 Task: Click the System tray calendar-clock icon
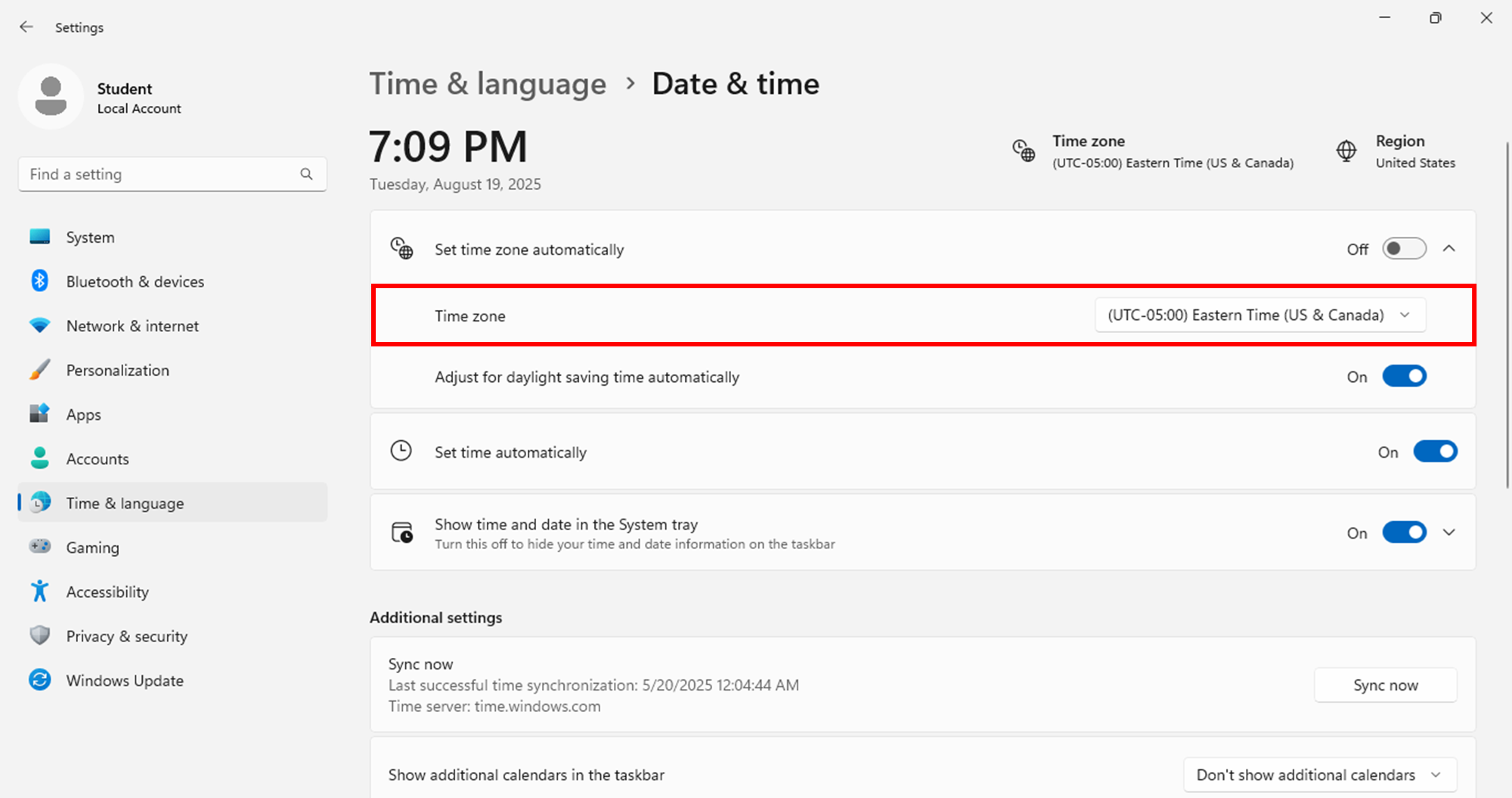[x=401, y=533]
